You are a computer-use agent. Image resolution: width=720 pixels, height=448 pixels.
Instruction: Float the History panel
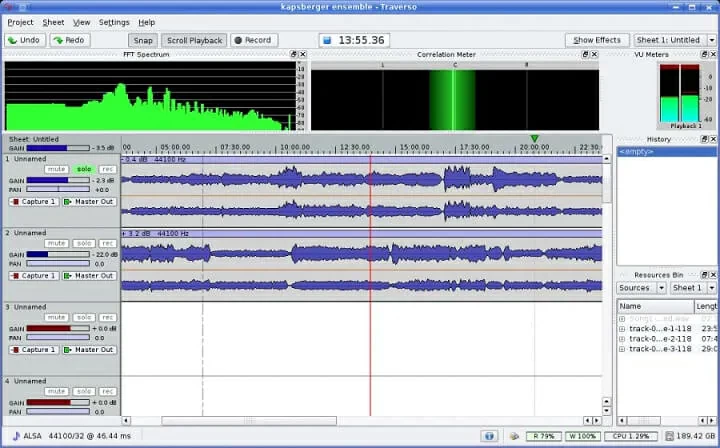pyautogui.click(x=702, y=139)
